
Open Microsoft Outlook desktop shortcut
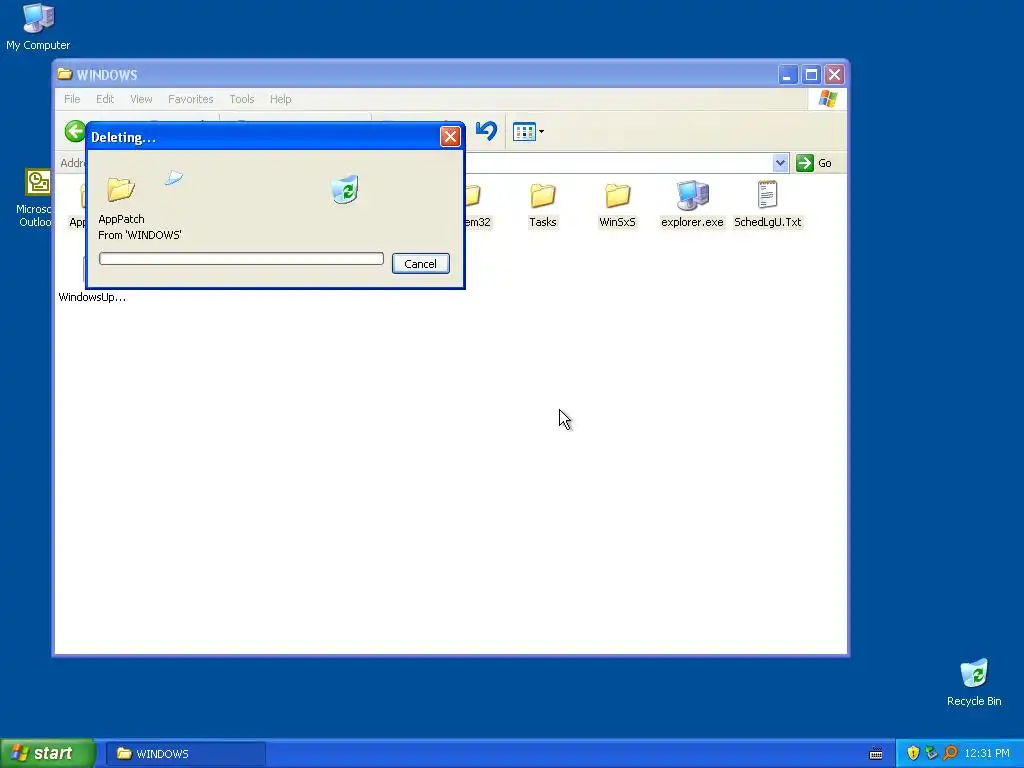34,198
